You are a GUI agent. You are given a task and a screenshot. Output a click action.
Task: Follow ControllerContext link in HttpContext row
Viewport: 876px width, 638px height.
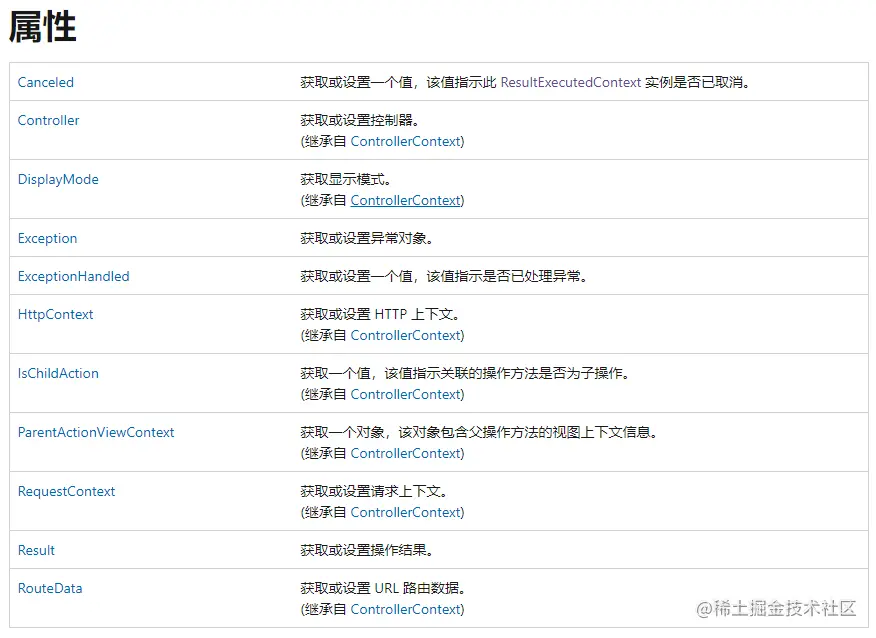click(x=405, y=335)
